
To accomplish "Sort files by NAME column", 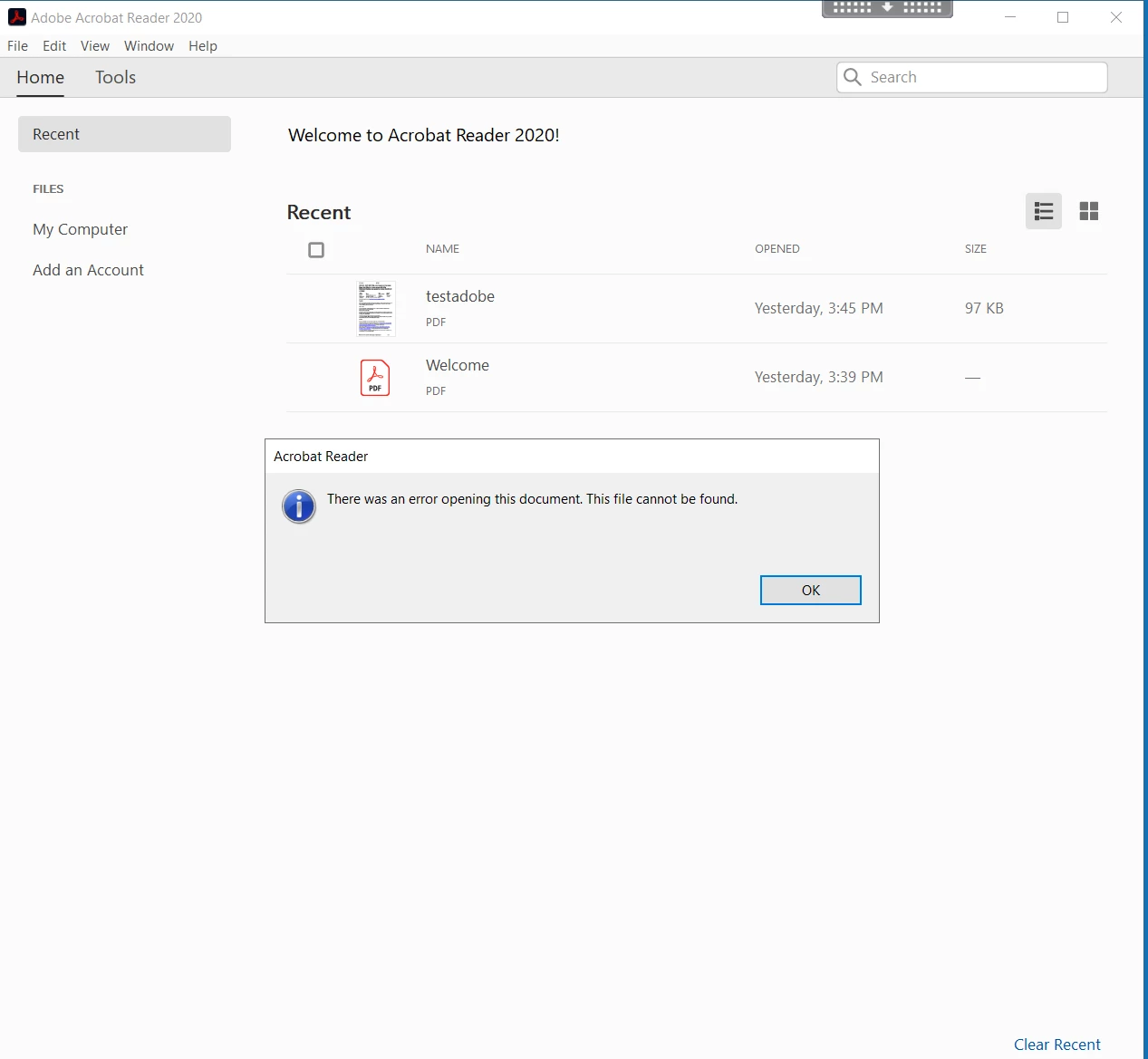I will [x=443, y=249].
